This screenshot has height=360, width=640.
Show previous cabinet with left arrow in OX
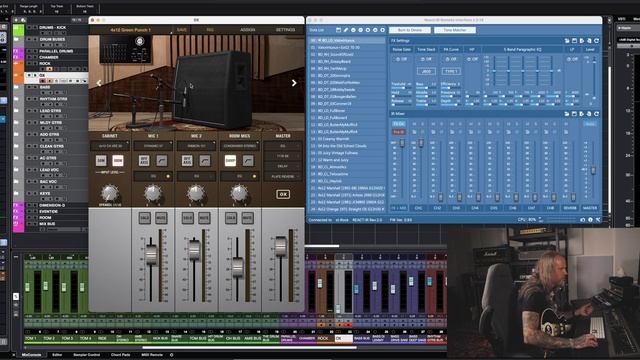pyautogui.click(x=99, y=83)
